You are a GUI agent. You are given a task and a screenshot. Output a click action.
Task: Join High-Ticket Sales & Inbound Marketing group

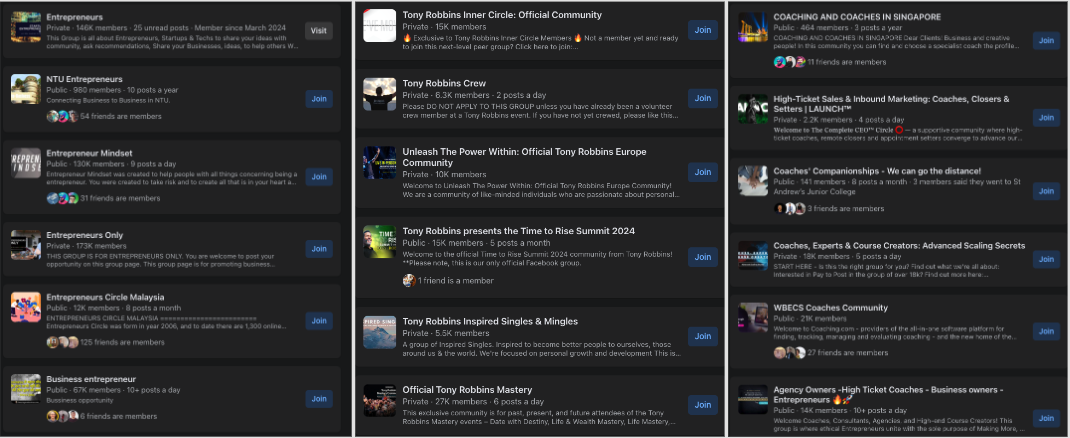pyautogui.click(x=1046, y=117)
